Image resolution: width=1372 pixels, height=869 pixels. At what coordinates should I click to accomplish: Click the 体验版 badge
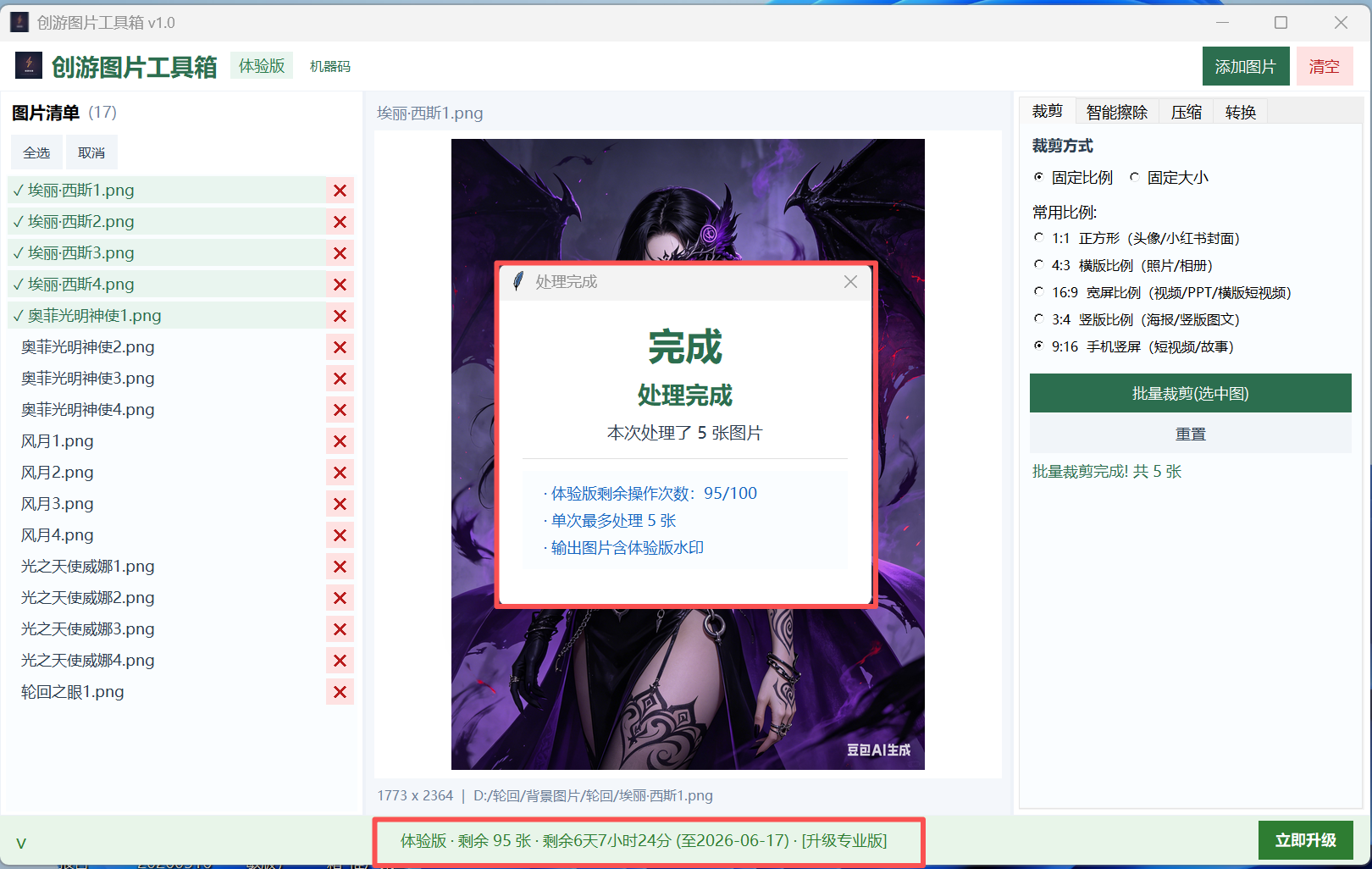262,65
